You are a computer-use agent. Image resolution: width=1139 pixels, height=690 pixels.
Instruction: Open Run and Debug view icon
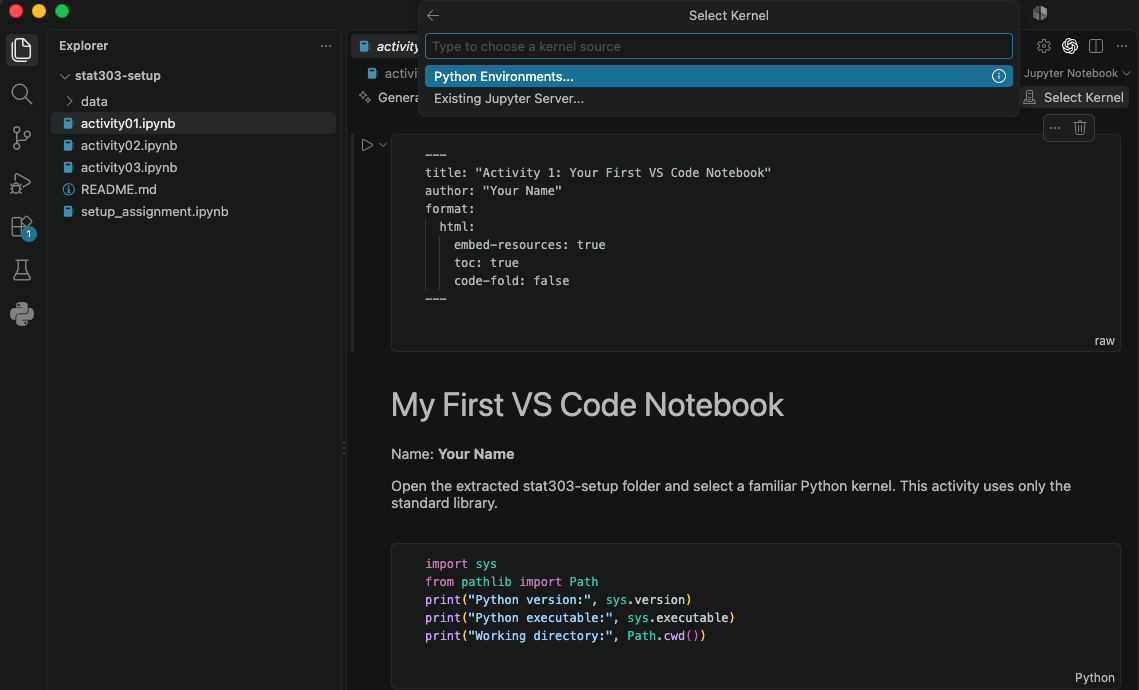(x=22, y=182)
